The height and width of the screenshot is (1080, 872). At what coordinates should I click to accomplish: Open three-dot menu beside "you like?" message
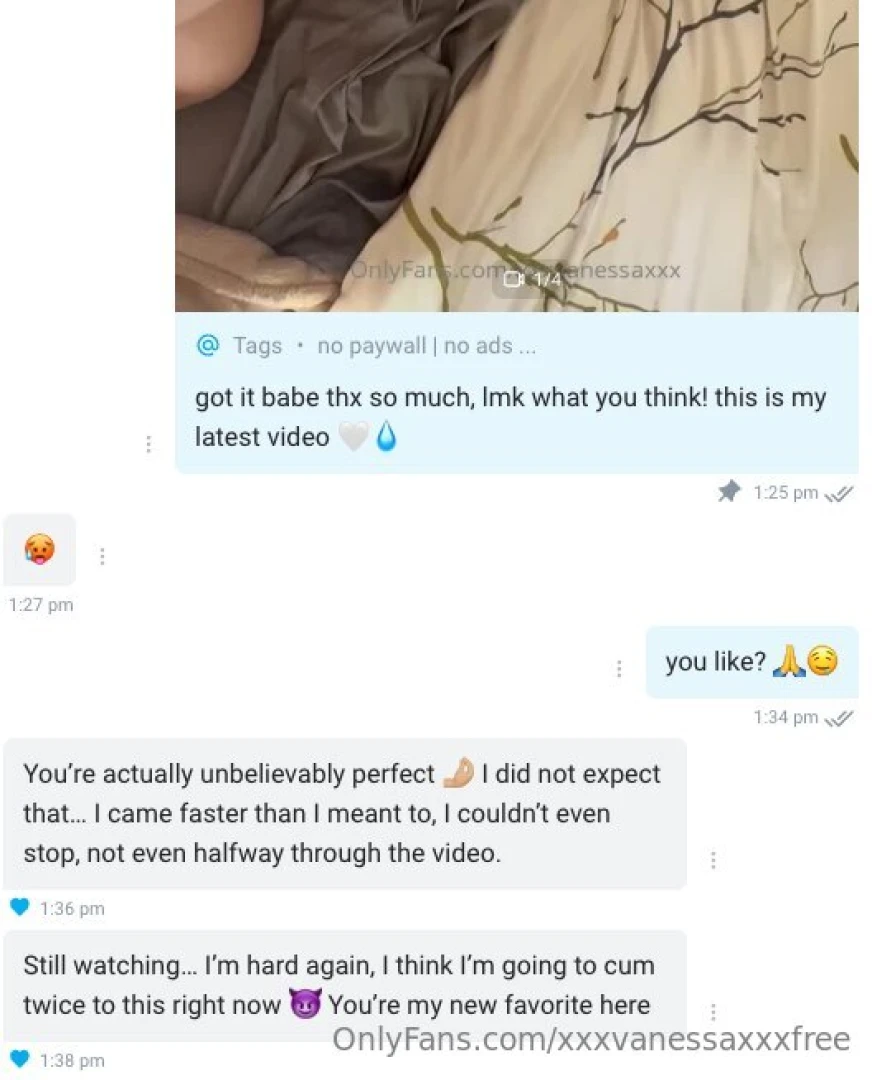pyautogui.click(x=619, y=668)
